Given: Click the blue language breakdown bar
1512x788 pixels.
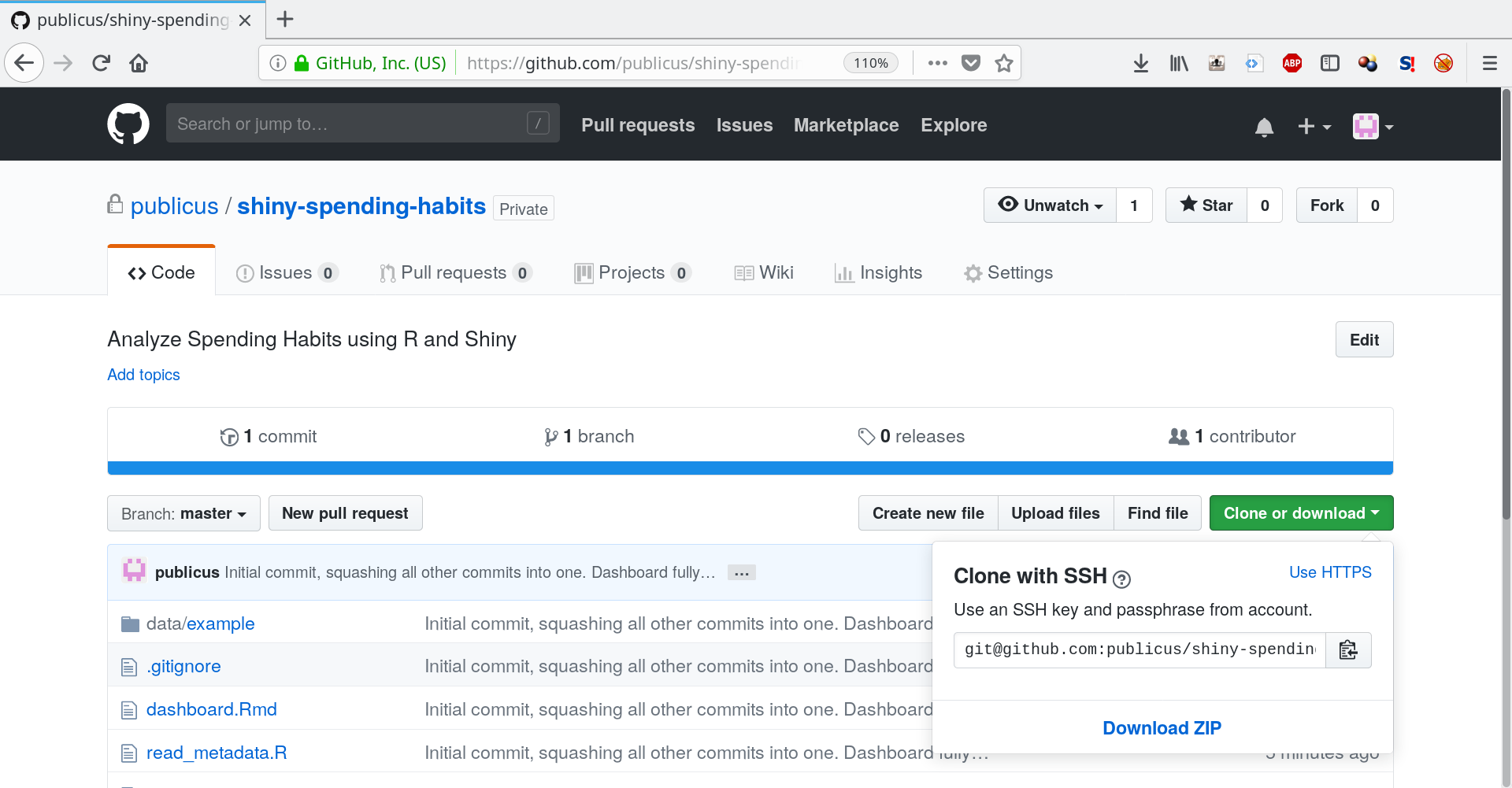Looking at the screenshot, I should [x=750, y=468].
